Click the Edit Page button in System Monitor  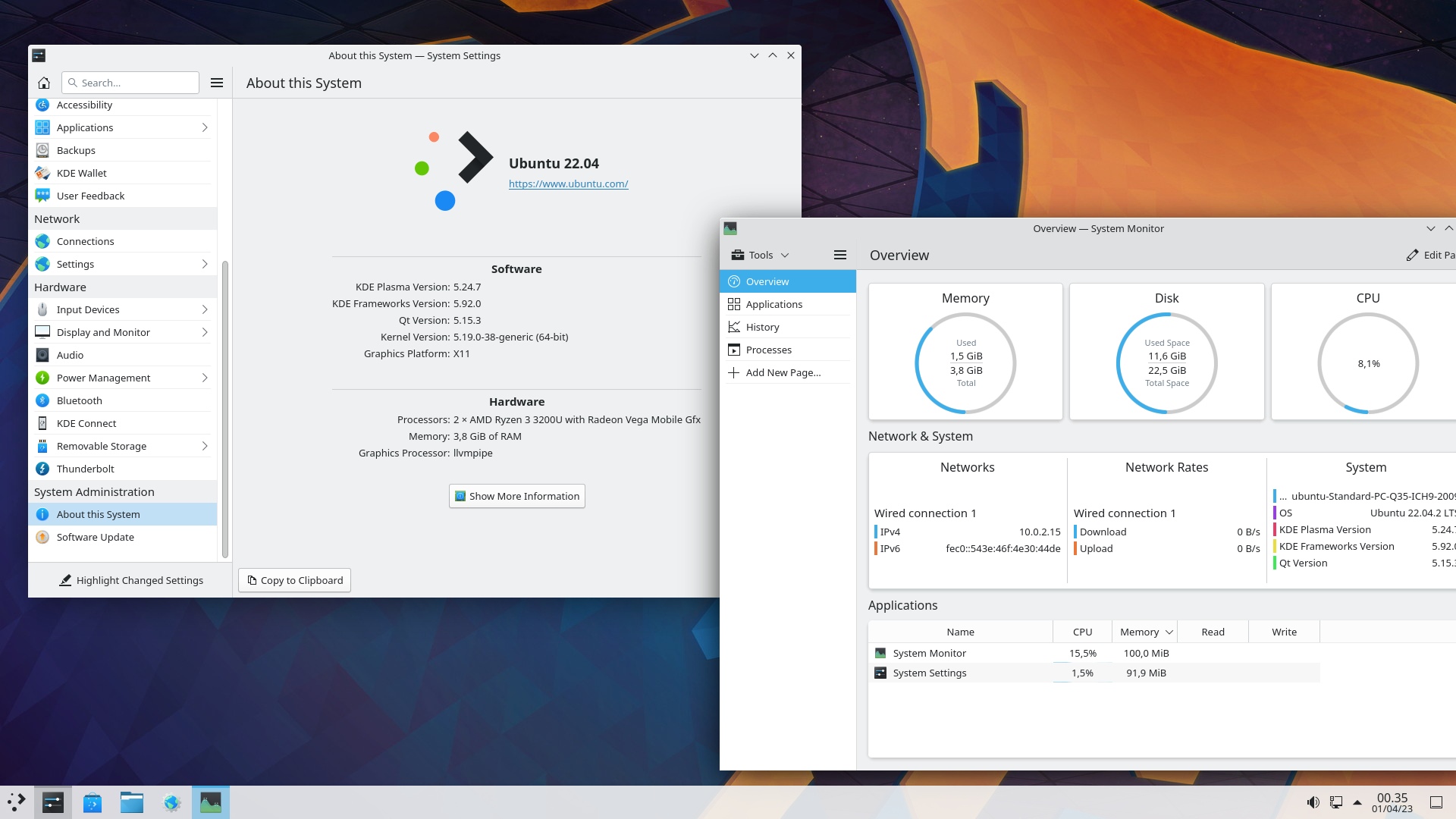[1430, 255]
